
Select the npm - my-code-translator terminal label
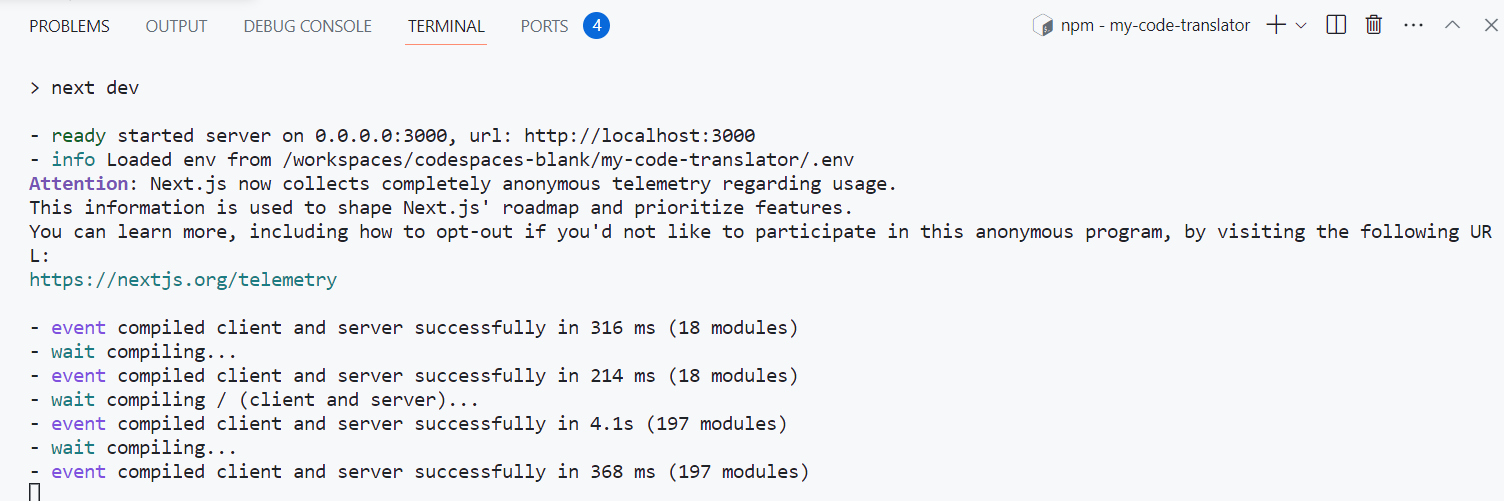1155,26
